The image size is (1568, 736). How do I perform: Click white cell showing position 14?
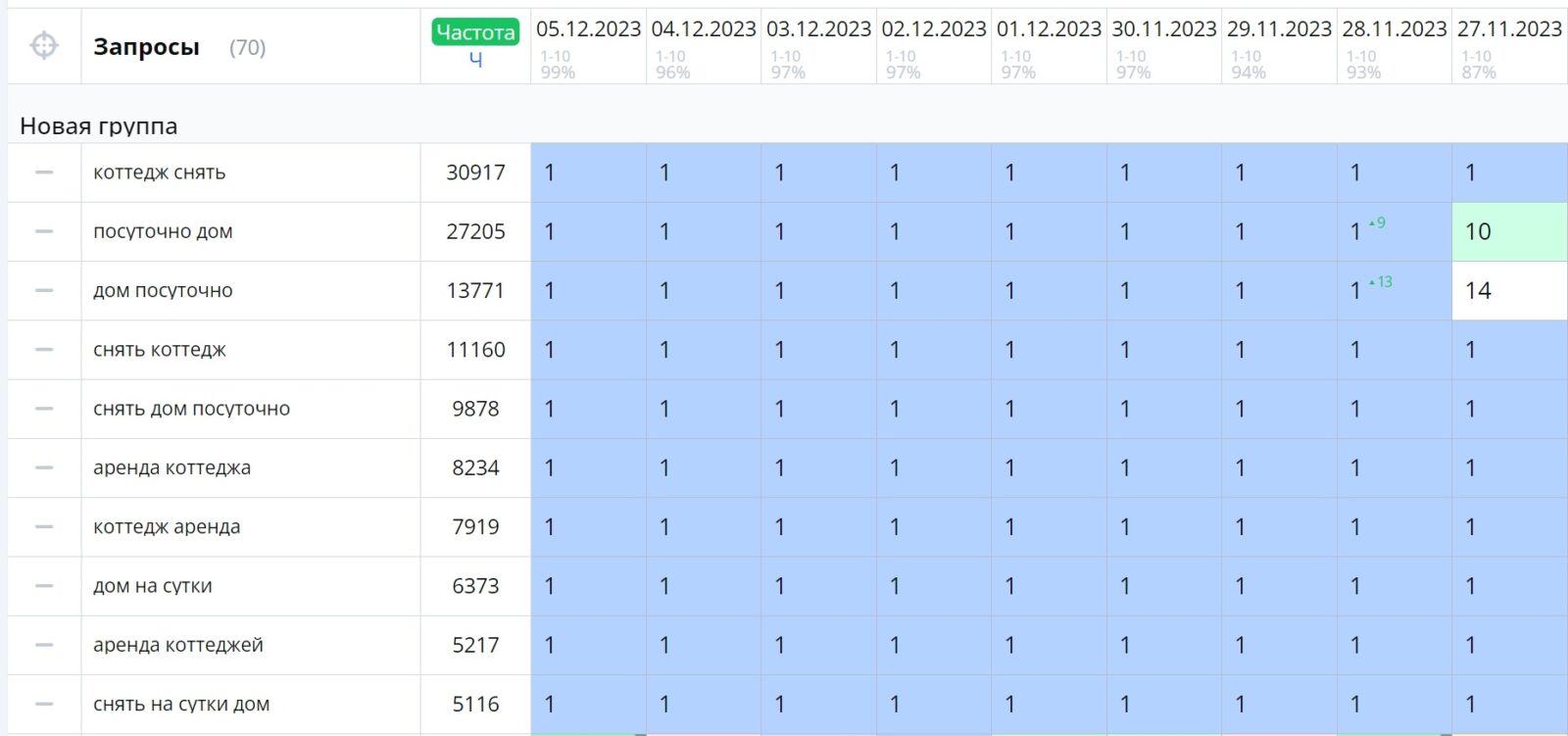coord(1508,290)
